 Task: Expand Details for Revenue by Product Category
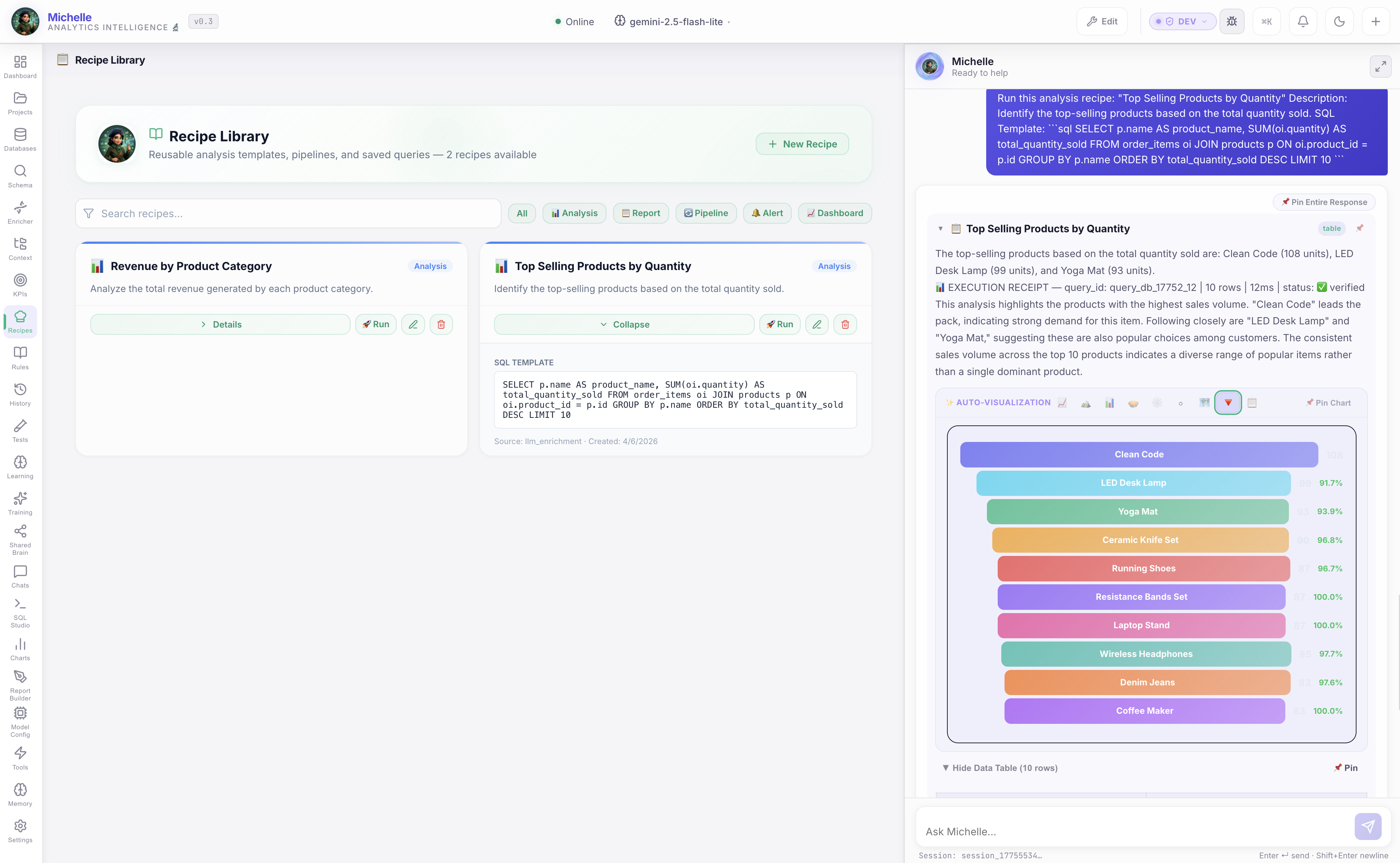tap(220, 324)
